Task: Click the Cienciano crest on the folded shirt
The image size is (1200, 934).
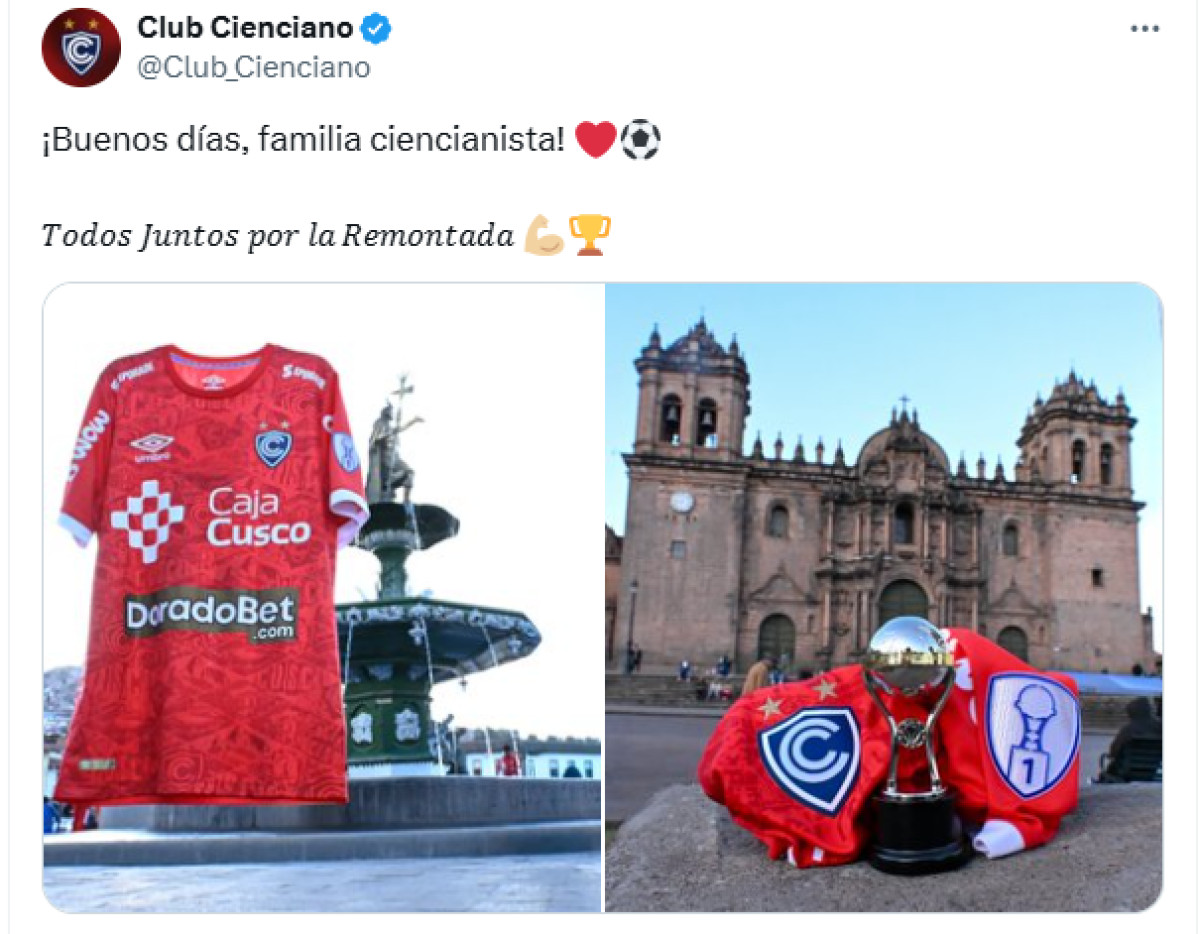Action: click(809, 759)
